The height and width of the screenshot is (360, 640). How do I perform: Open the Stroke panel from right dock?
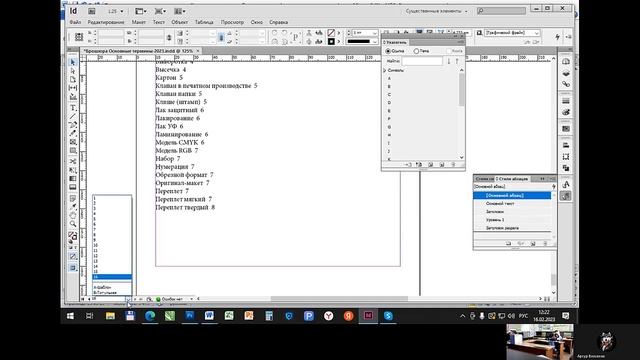[566, 101]
